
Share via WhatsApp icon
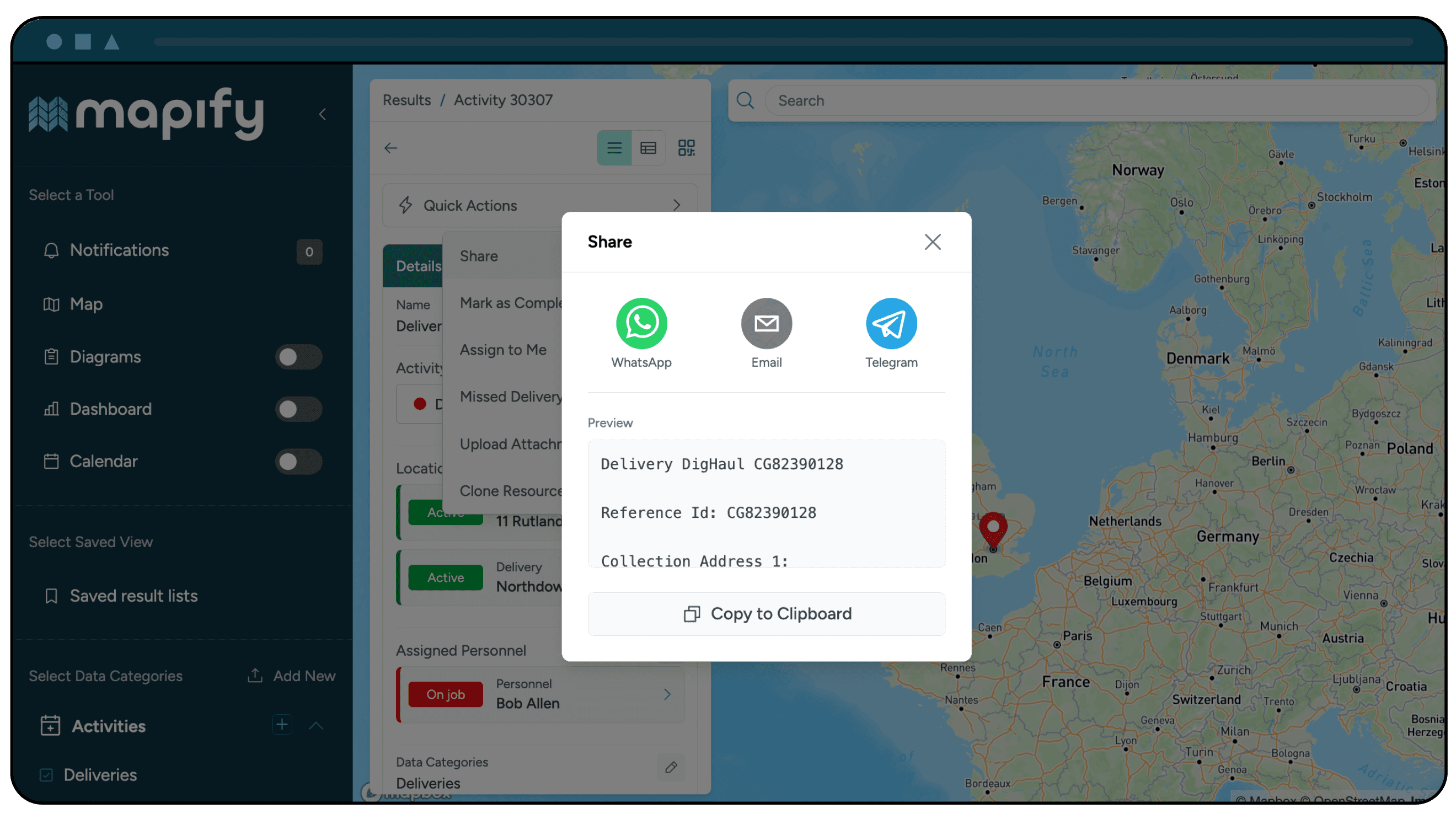[x=641, y=323]
